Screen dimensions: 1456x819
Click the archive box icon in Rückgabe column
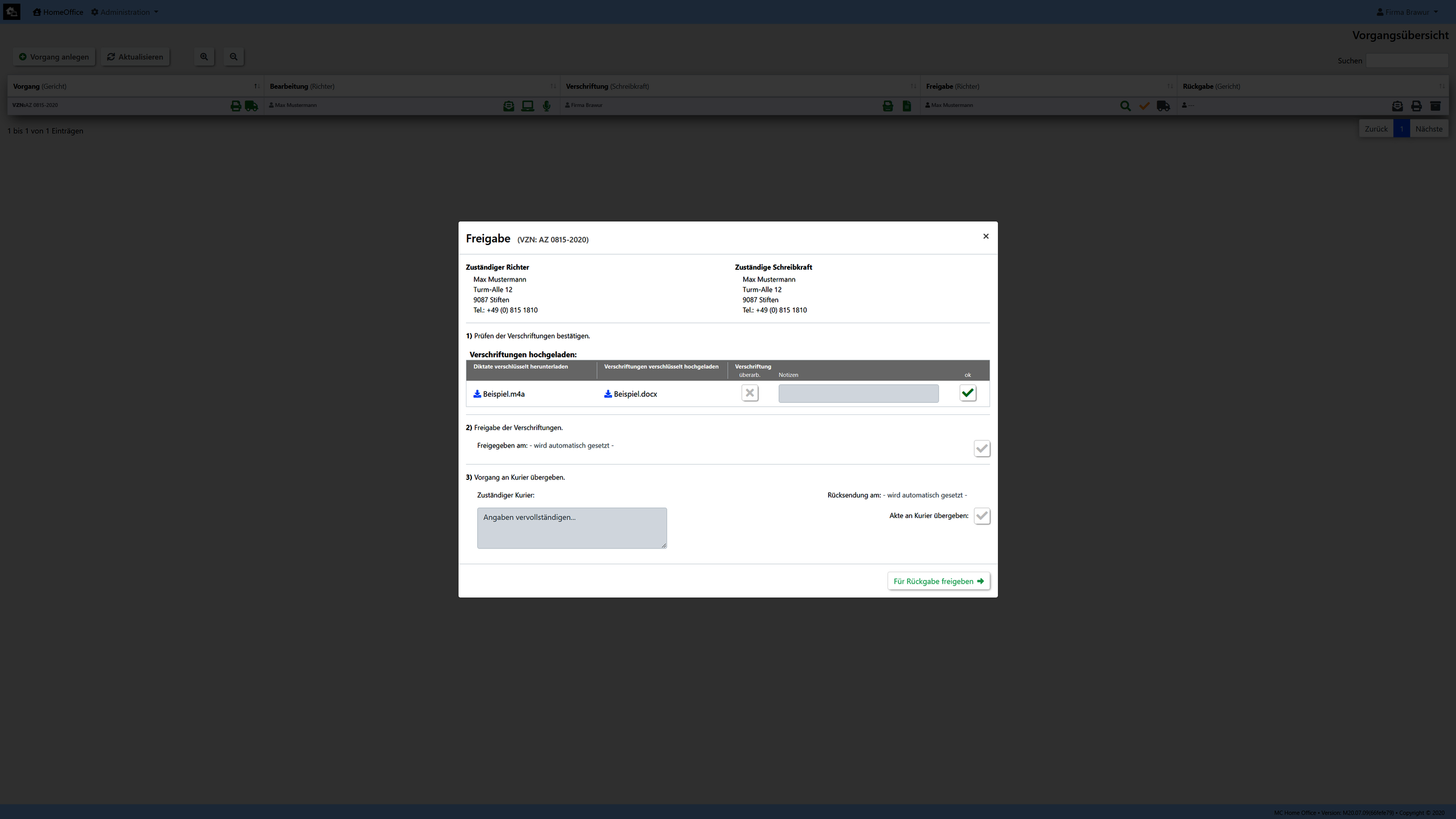1435,106
